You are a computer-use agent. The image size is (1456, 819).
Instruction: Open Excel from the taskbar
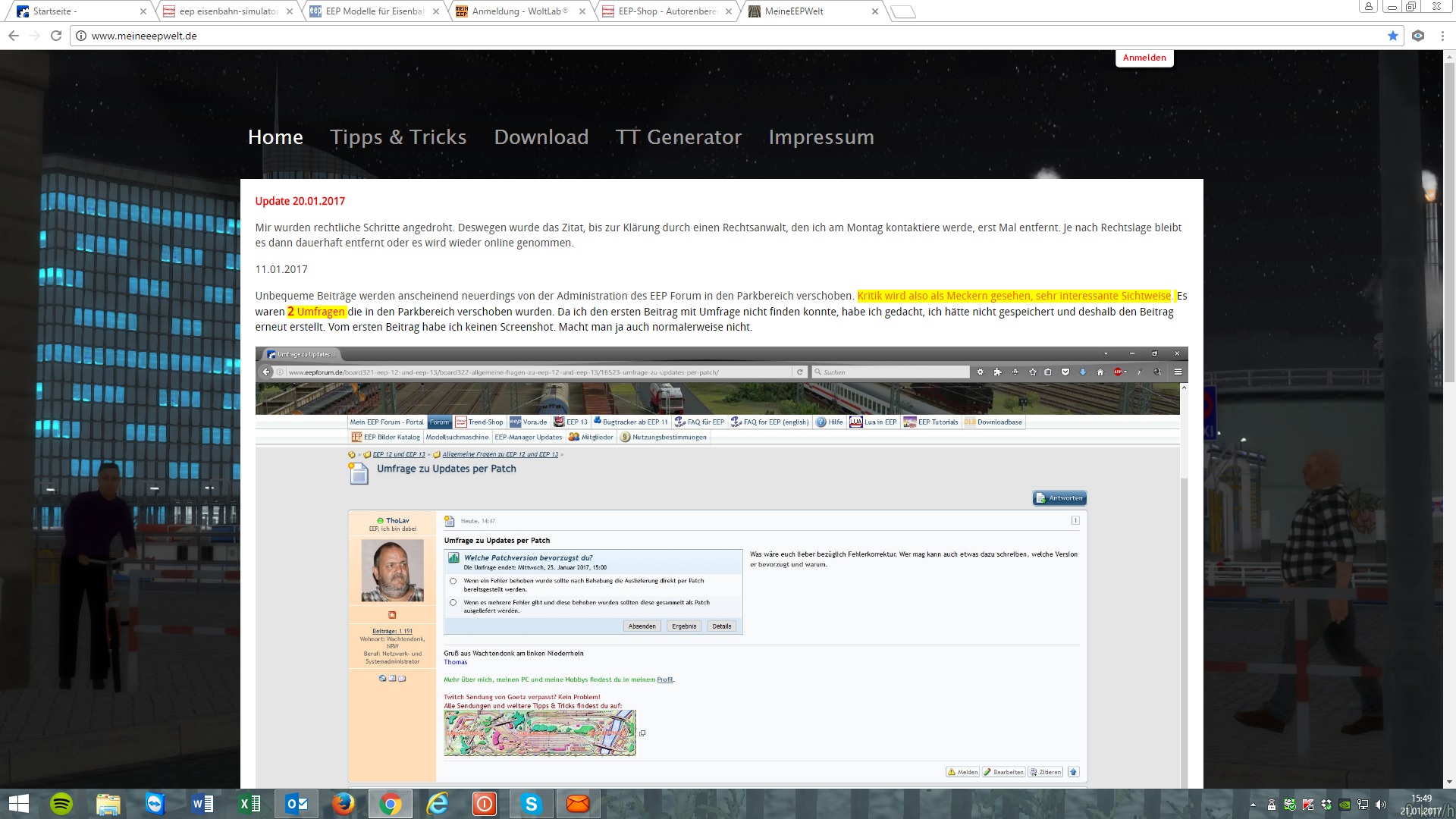click(249, 803)
